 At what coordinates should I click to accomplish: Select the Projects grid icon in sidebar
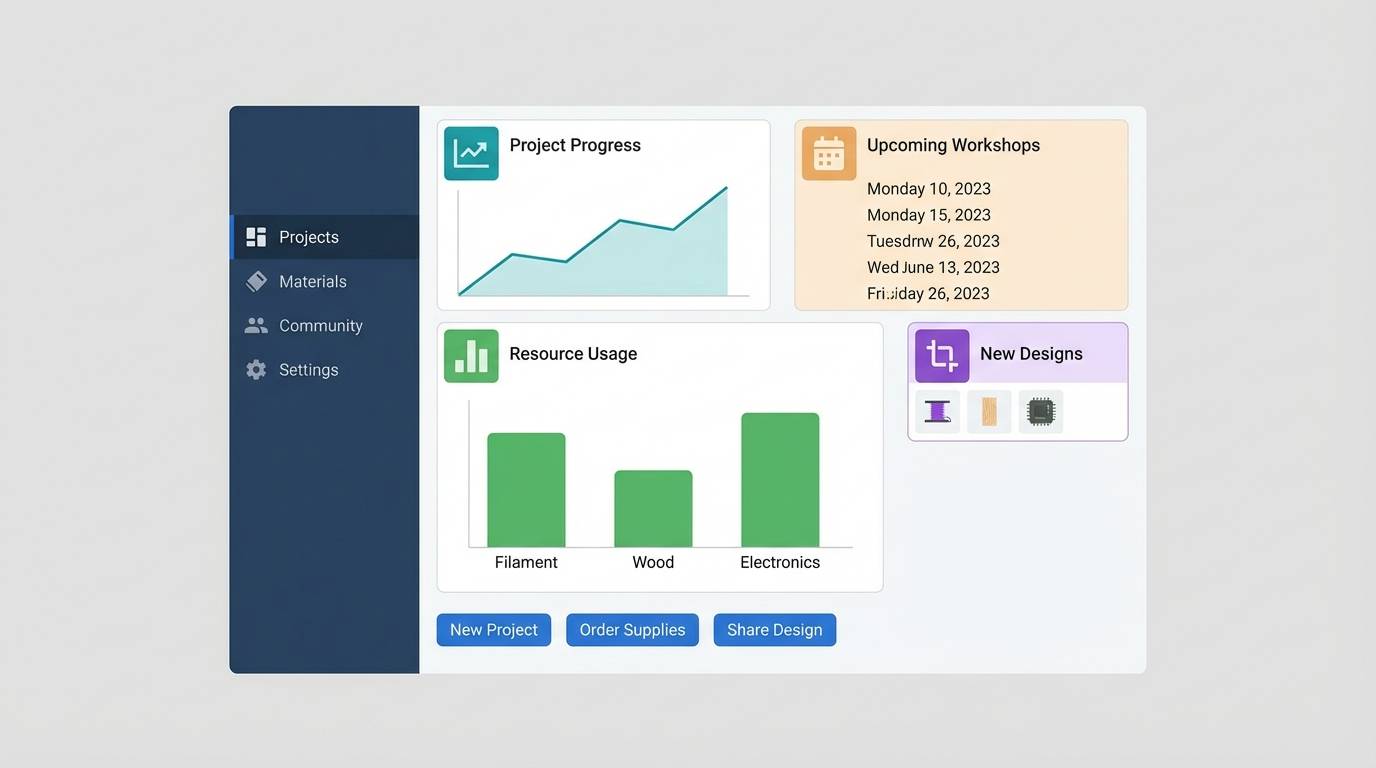(x=255, y=237)
